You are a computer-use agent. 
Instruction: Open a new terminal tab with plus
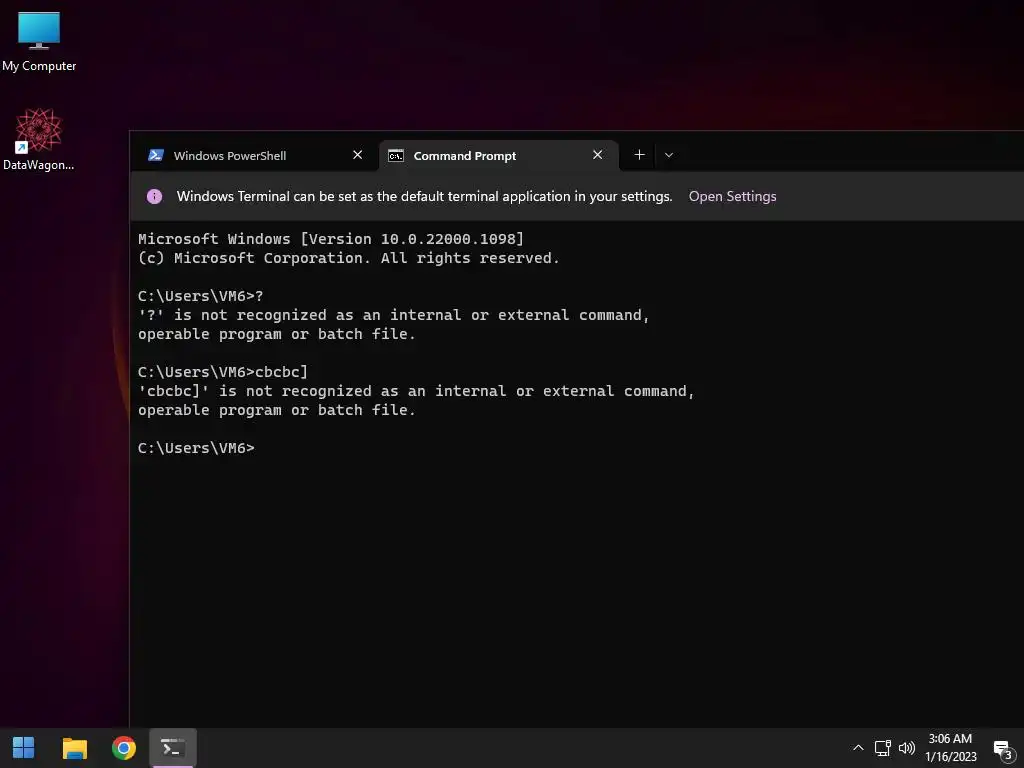(x=639, y=155)
